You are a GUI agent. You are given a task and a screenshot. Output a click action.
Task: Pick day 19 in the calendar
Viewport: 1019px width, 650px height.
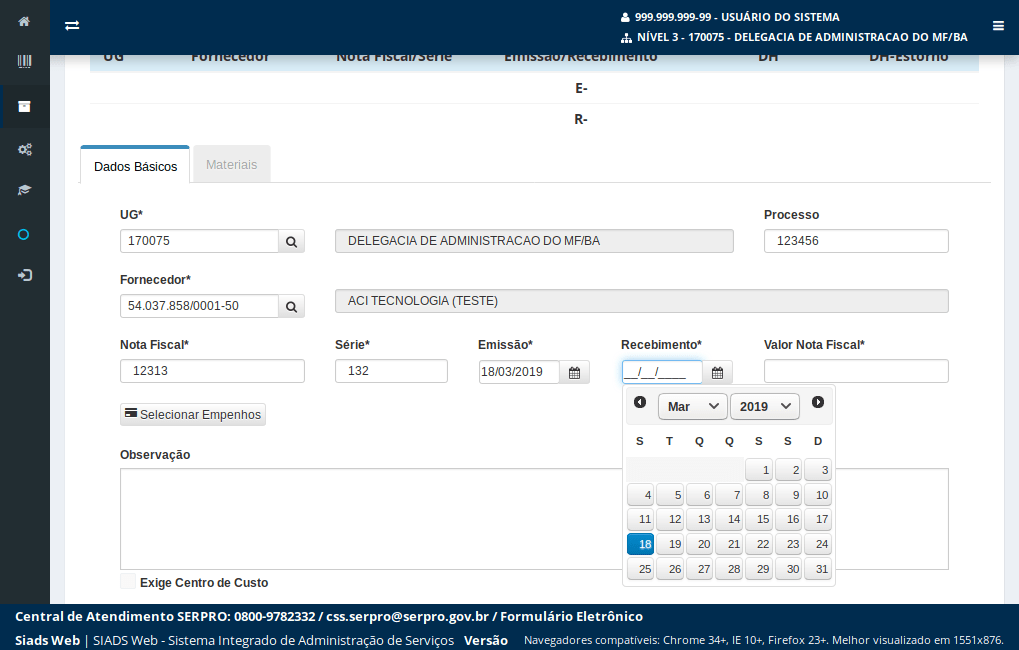670,544
